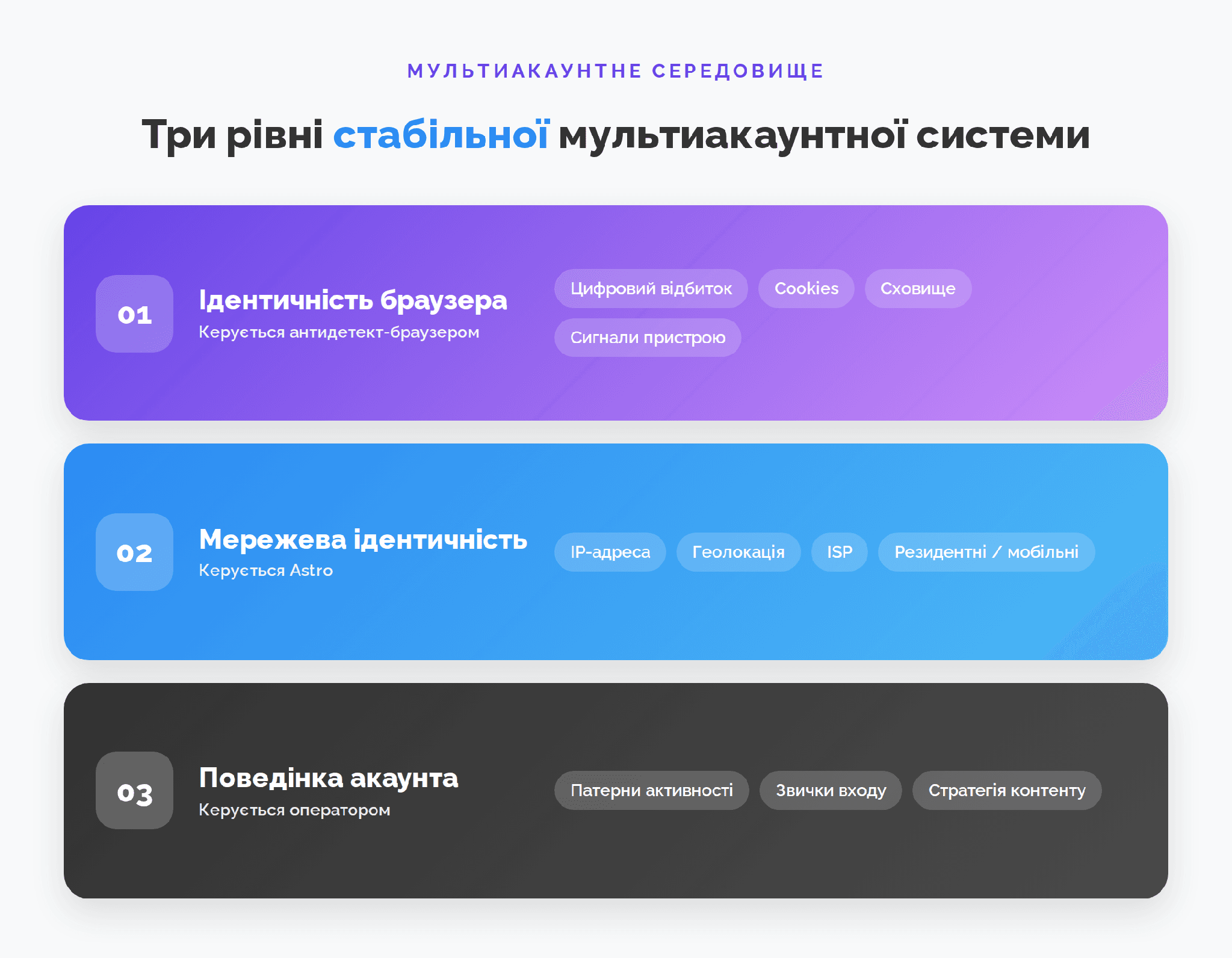This screenshot has height=958, width=1232.
Task: Click the Ідентичність браузера heading
Action: pos(353,300)
